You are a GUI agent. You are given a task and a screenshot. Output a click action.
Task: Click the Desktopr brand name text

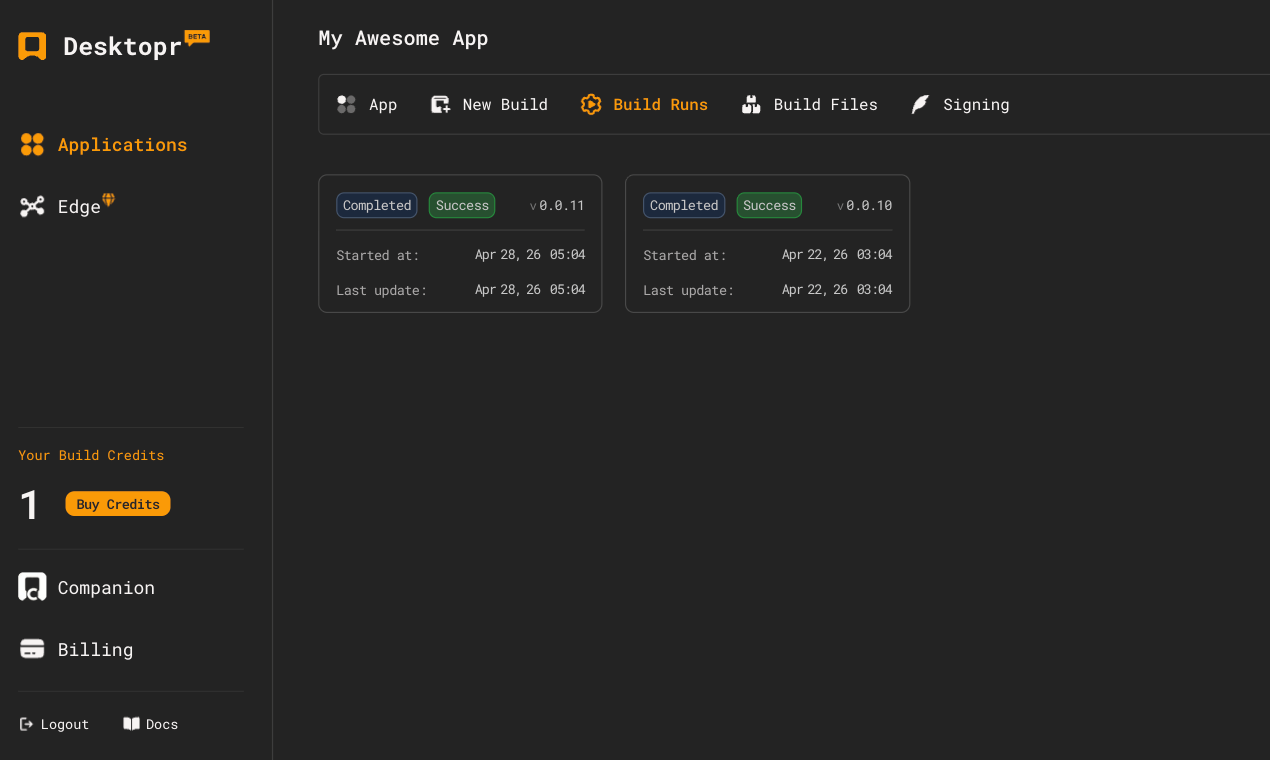(122, 46)
